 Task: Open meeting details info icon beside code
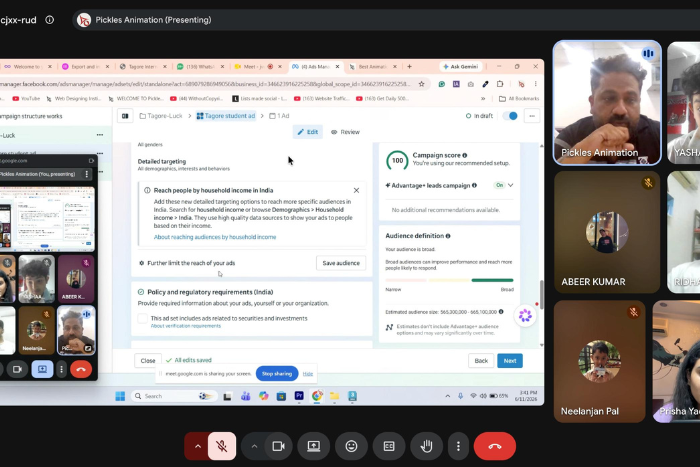tap(50, 20)
